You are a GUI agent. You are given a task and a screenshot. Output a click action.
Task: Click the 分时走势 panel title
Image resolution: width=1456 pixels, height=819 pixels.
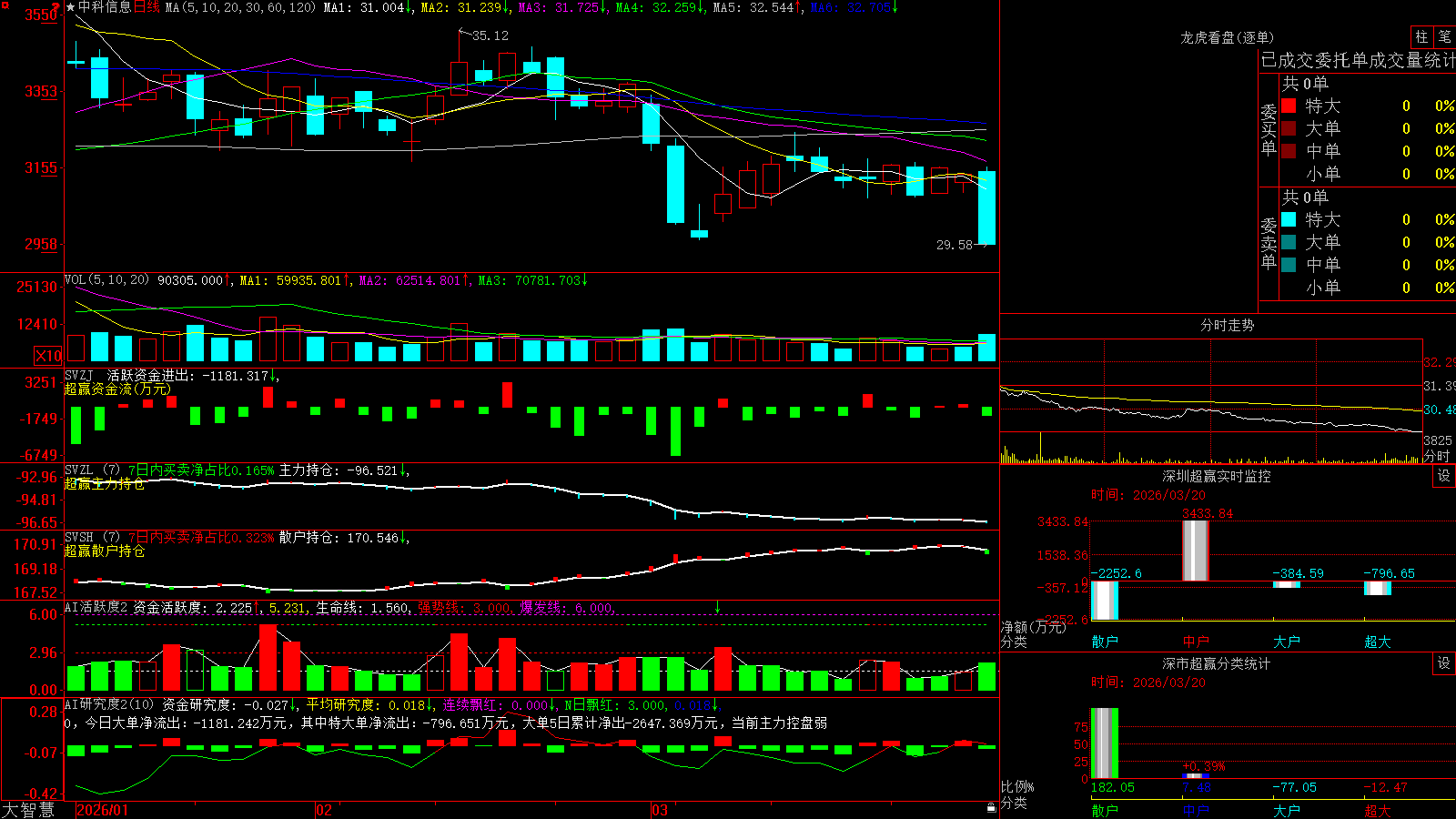click(1227, 325)
